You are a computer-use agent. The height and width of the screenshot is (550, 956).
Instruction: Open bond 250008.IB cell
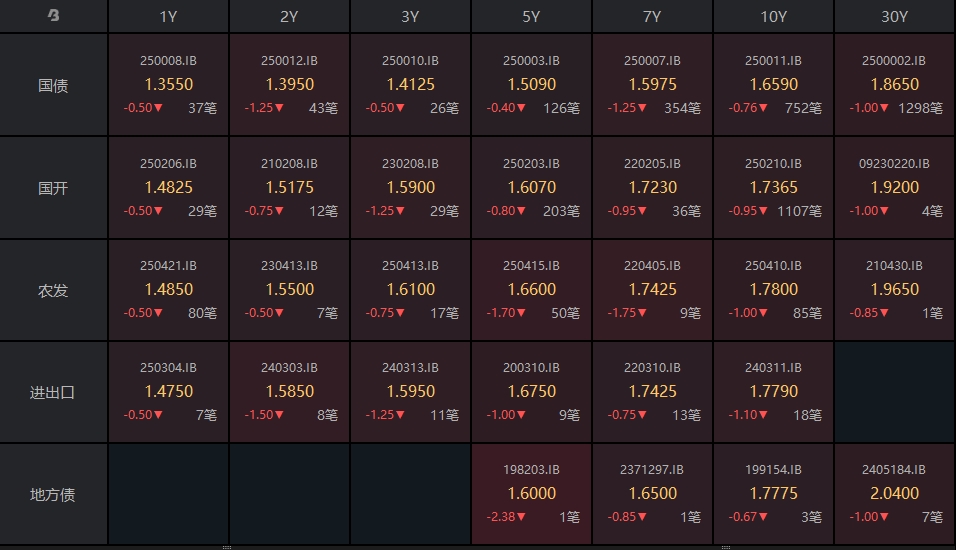[168, 85]
